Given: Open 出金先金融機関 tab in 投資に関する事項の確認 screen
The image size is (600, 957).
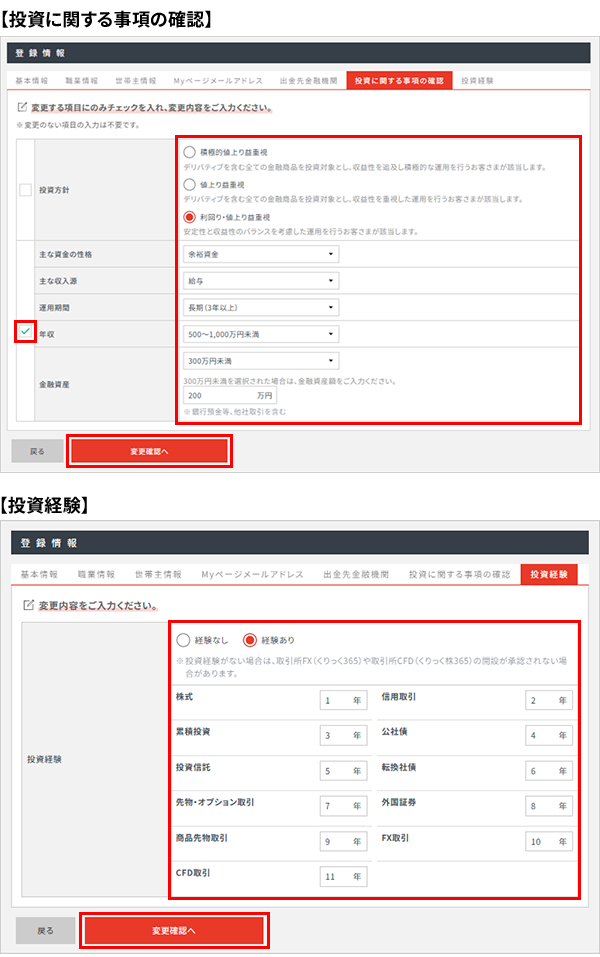Looking at the screenshot, I should [x=309, y=81].
